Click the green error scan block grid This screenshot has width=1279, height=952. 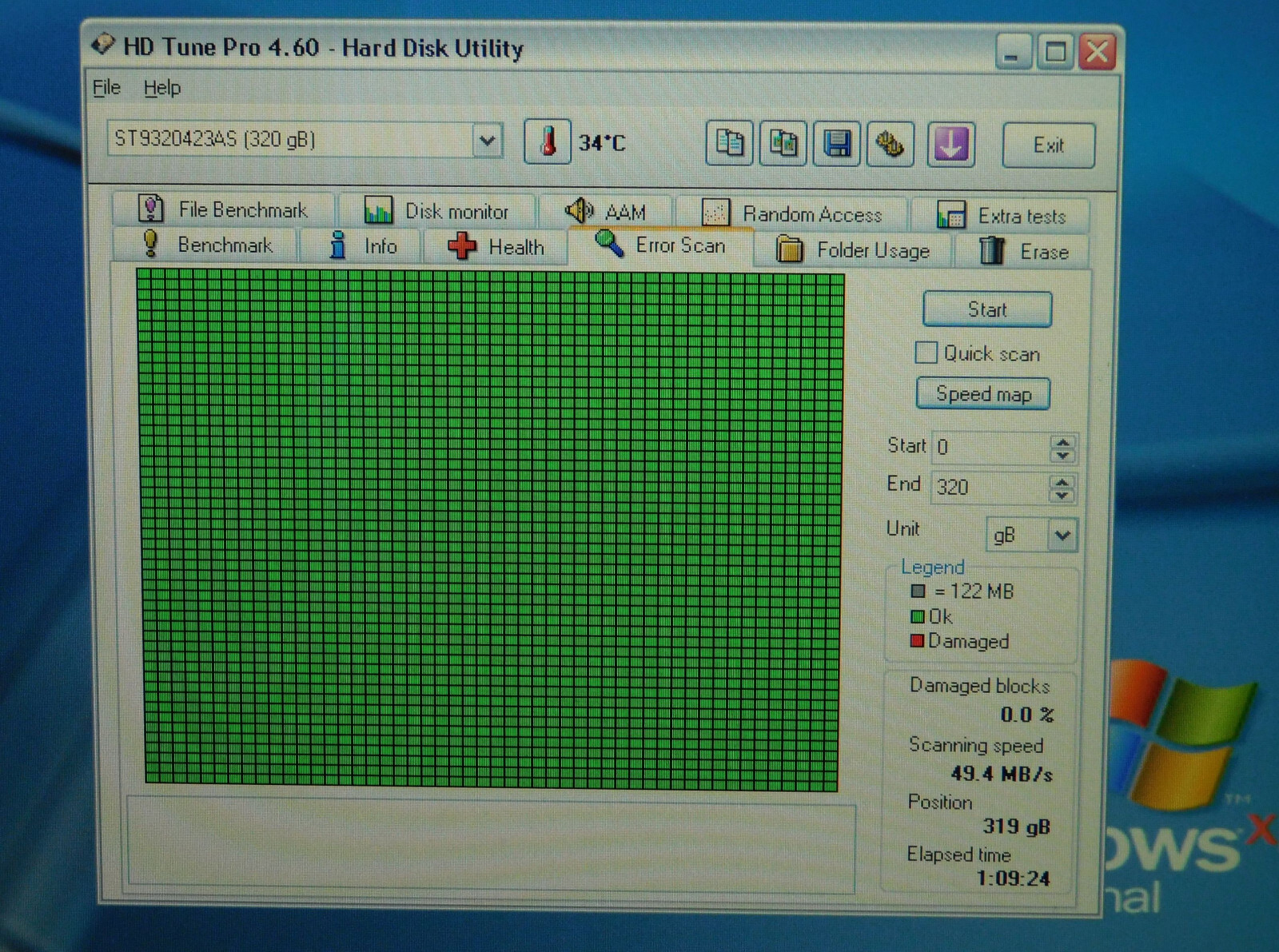click(491, 530)
